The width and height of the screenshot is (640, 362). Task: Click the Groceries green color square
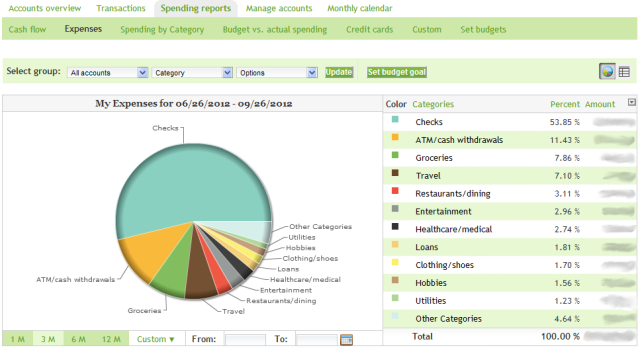[395, 155]
